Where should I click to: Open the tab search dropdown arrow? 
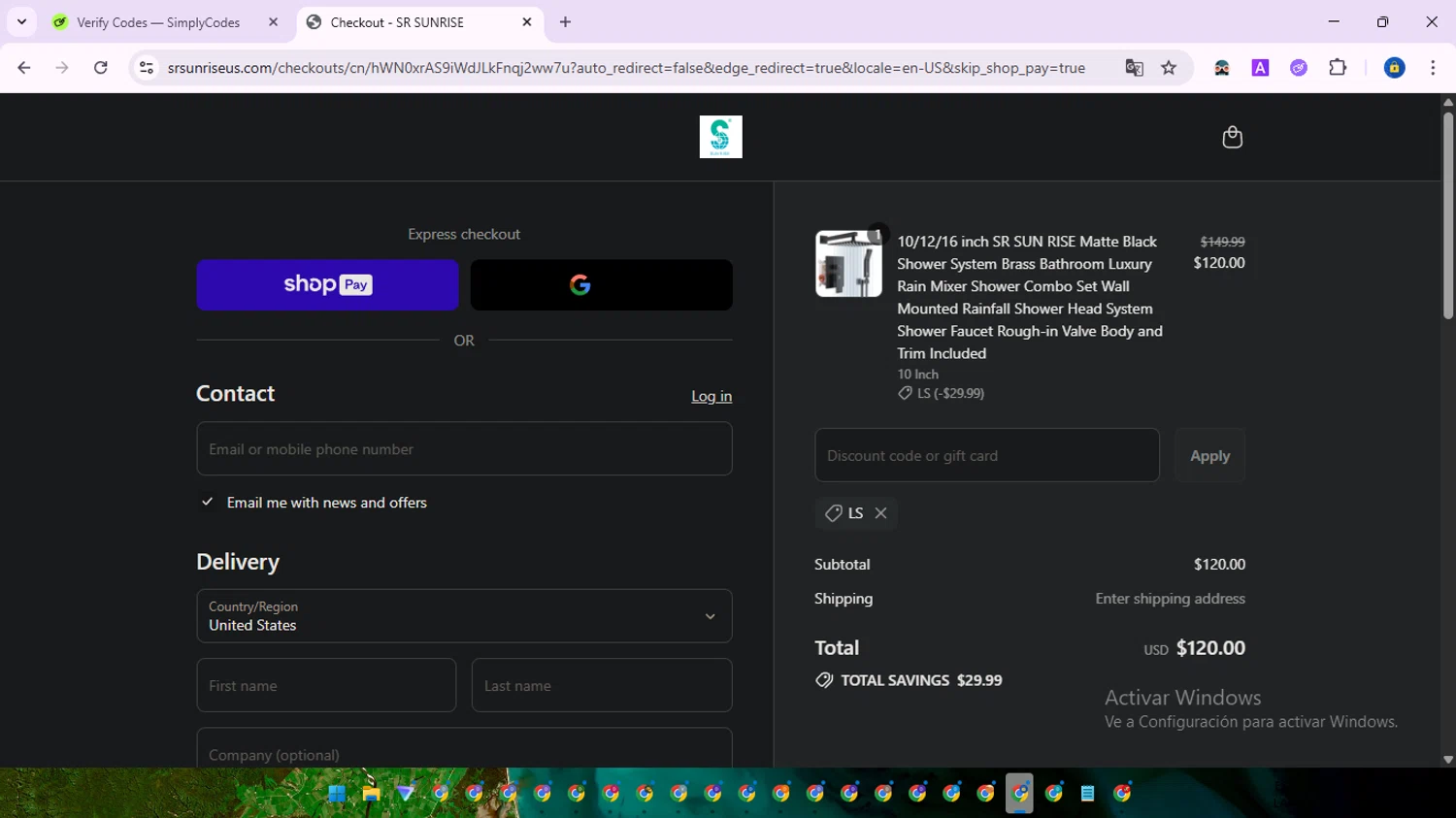[21, 21]
